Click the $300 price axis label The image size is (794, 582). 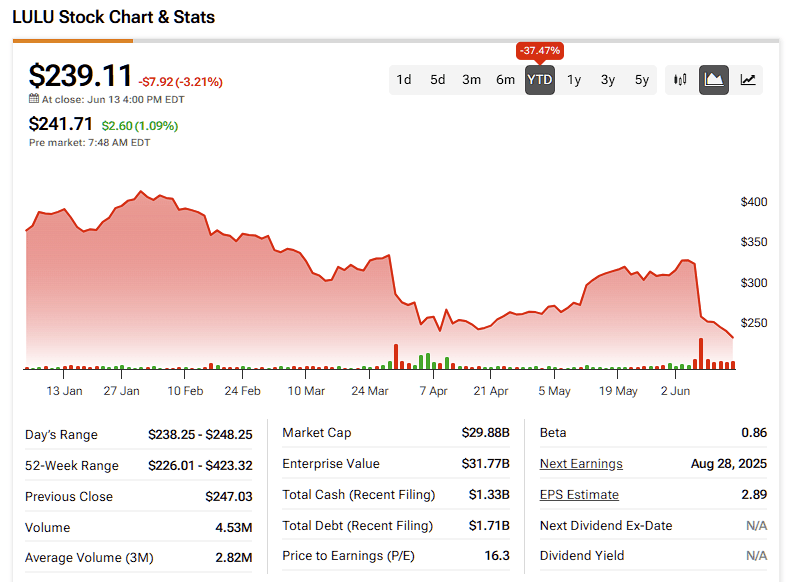[753, 283]
